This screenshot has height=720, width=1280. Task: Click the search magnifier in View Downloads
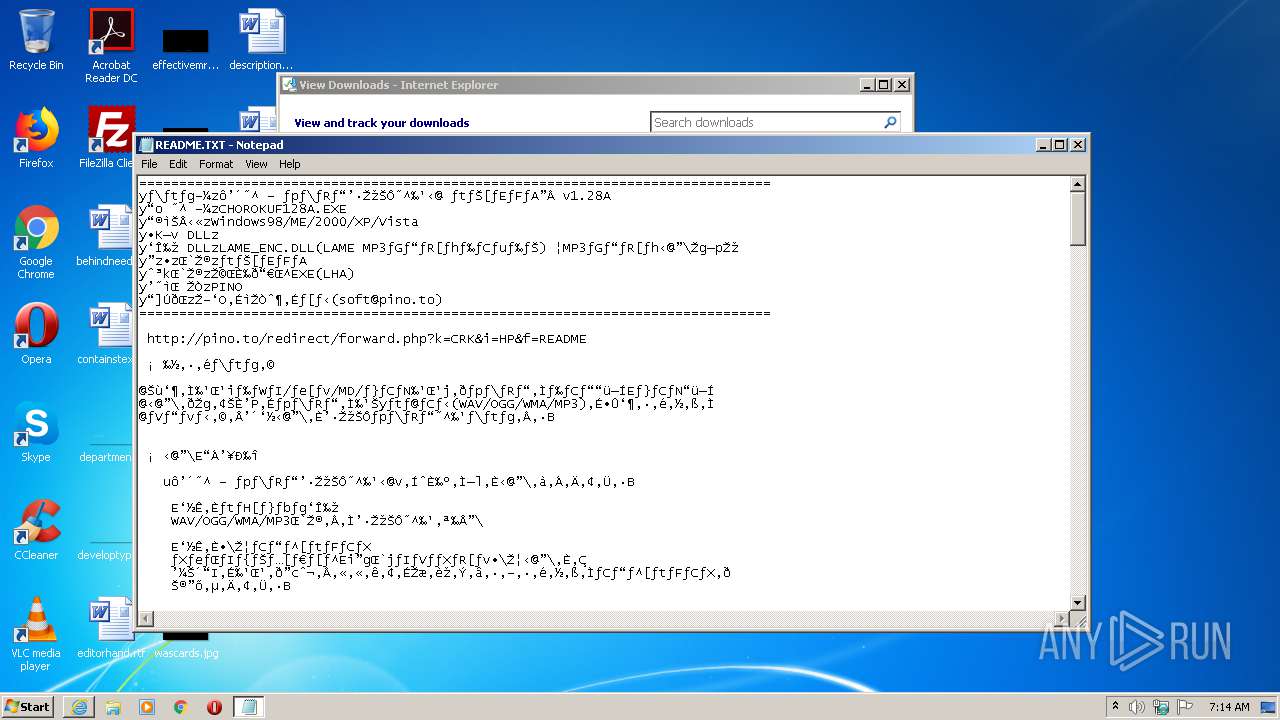click(890, 122)
